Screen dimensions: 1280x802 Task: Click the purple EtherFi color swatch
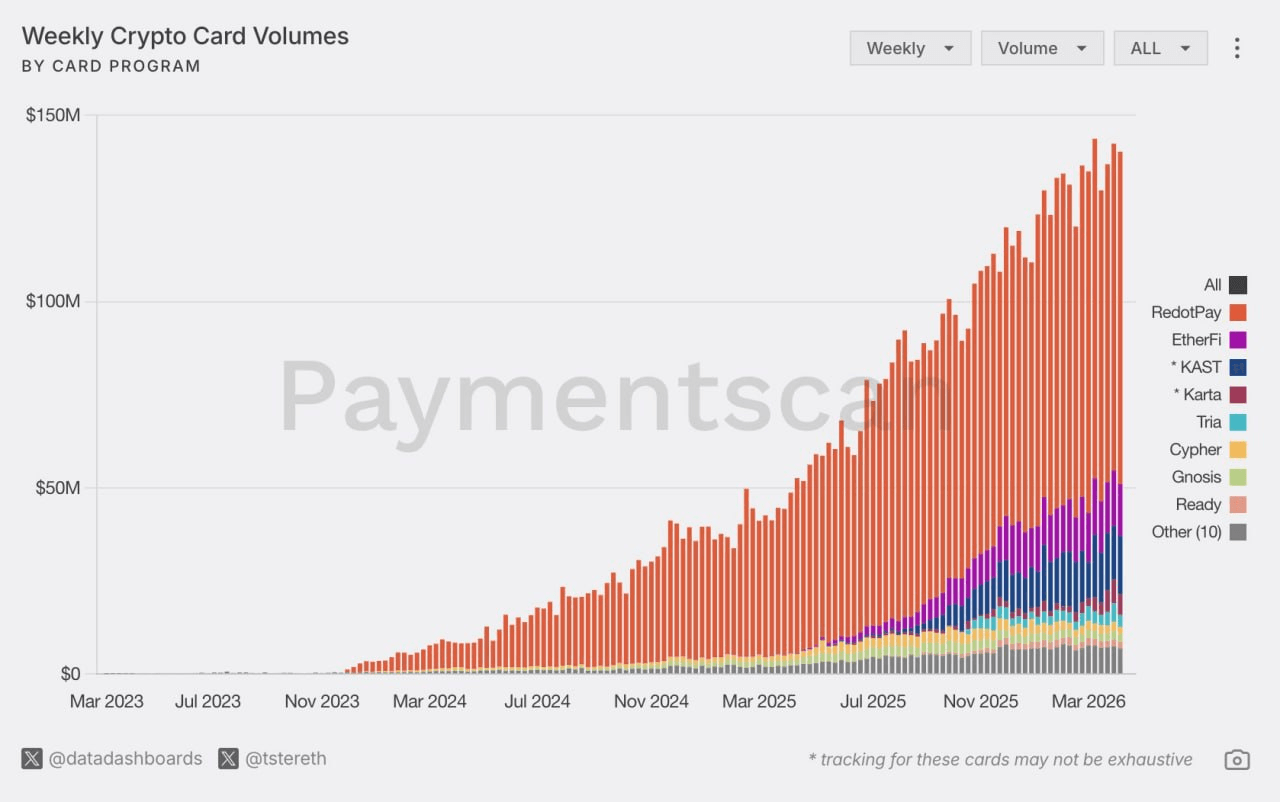pyautogui.click(x=1238, y=340)
